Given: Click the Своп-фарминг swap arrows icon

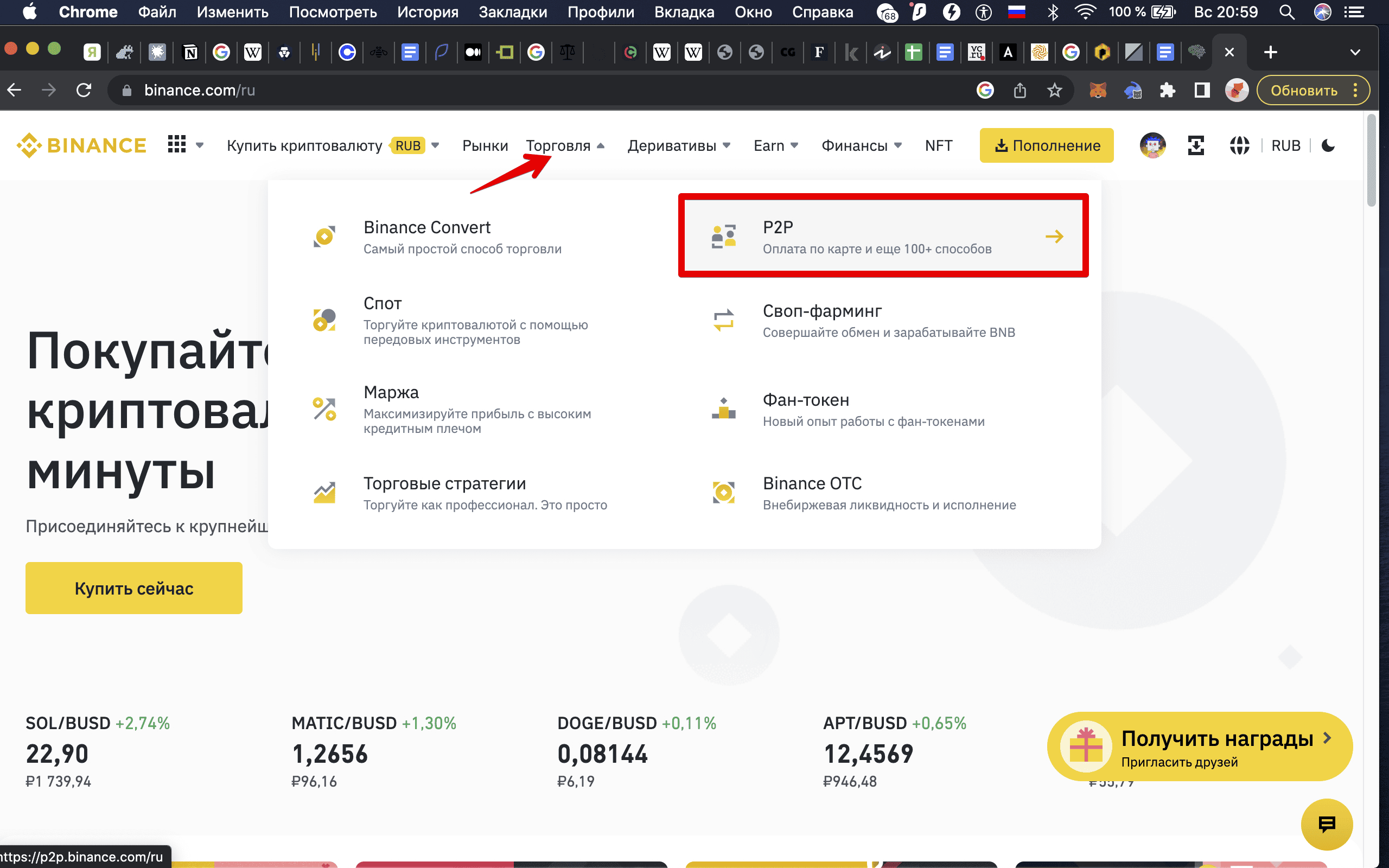Looking at the screenshot, I should 724,320.
